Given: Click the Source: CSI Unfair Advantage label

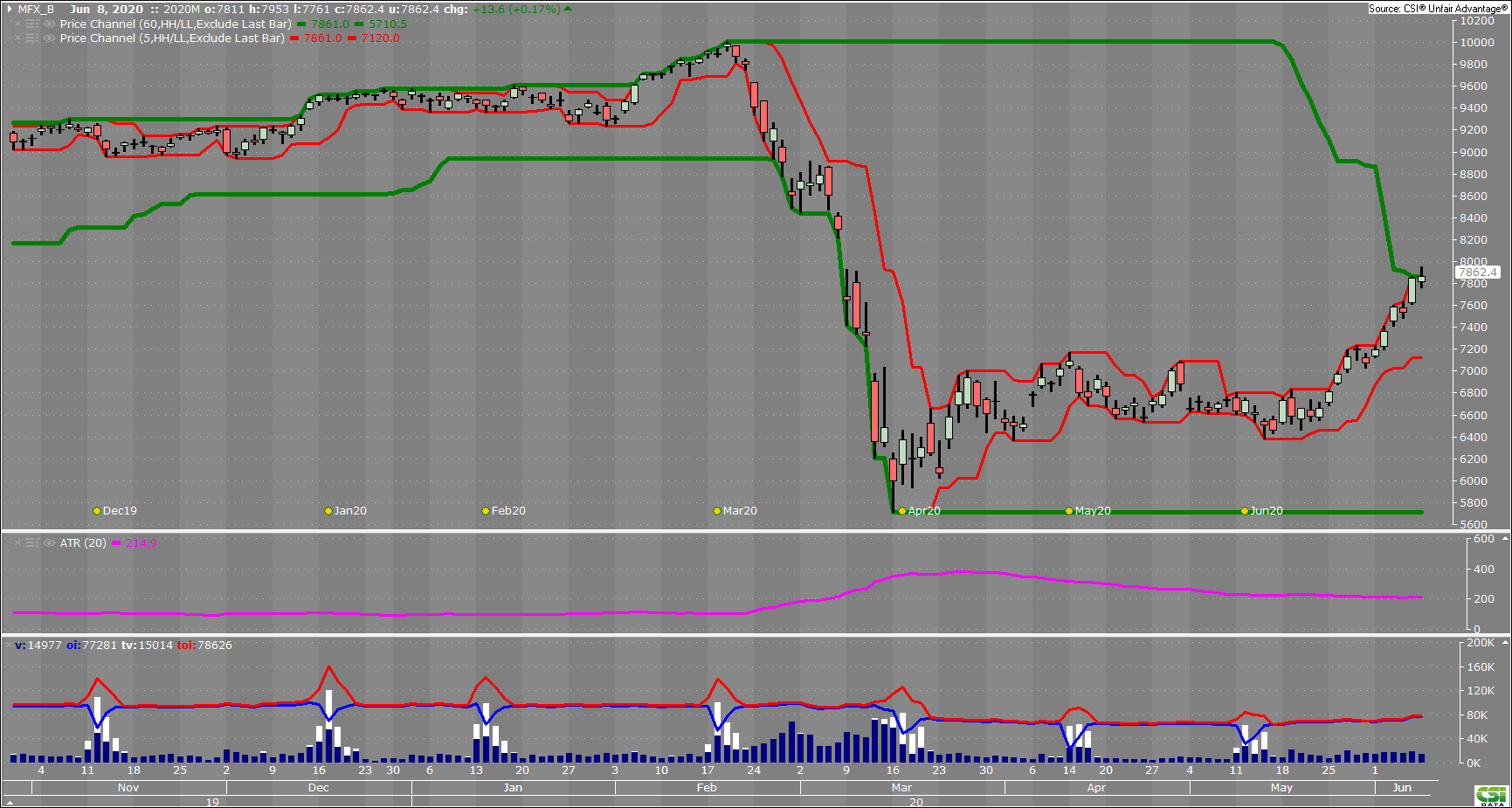Looking at the screenshot, I should (x=1438, y=9).
